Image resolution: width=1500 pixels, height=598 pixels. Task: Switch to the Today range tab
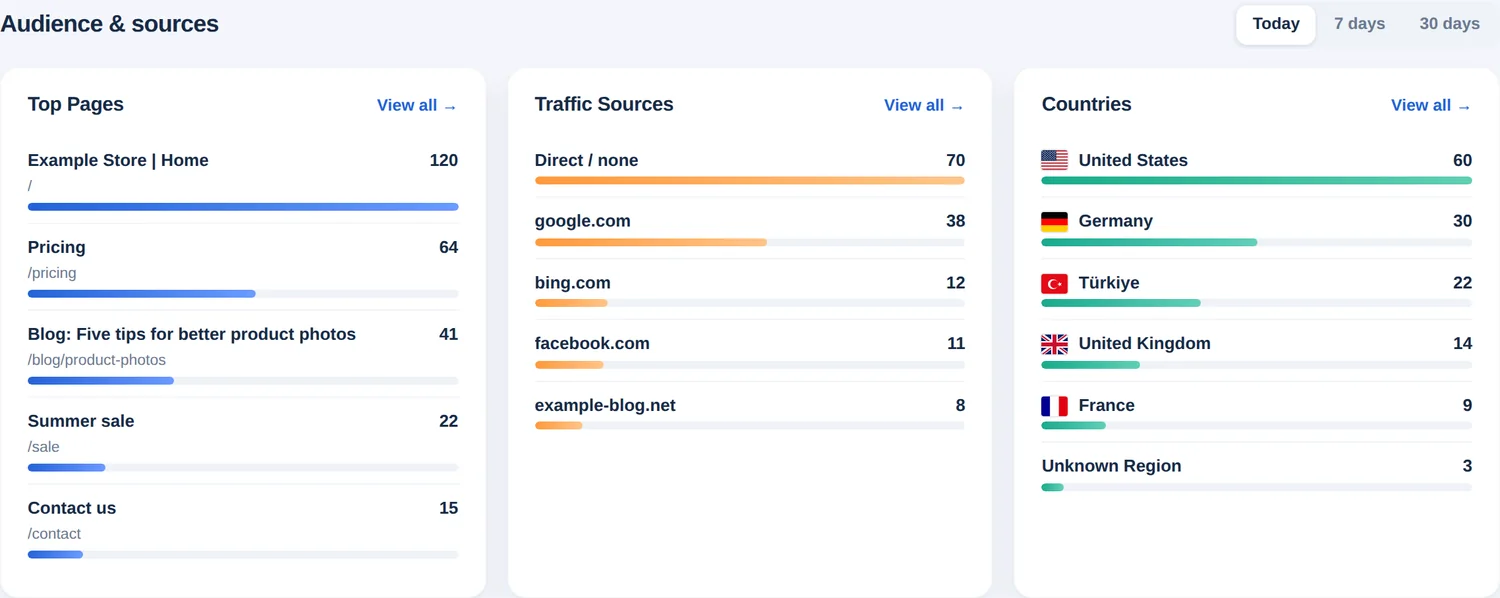pos(1276,24)
